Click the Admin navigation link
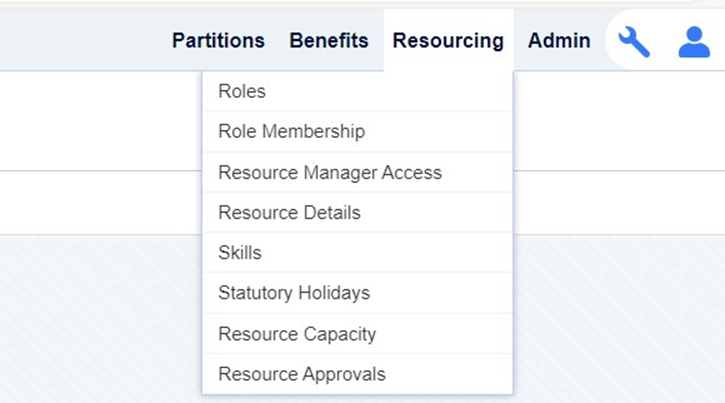Image resolution: width=725 pixels, height=403 pixels. 559,41
